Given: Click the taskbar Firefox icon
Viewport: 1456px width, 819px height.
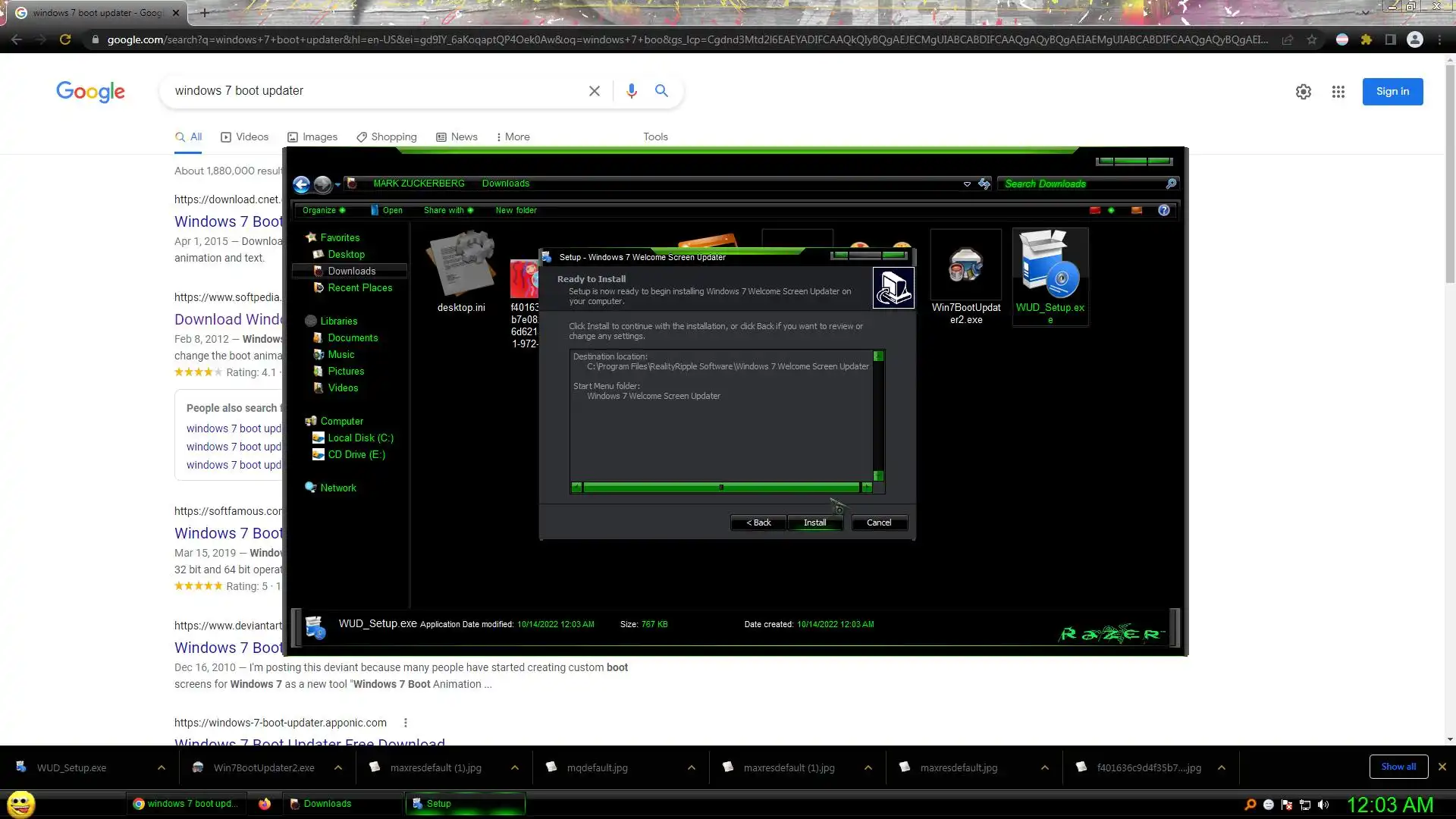Looking at the screenshot, I should (x=264, y=804).
